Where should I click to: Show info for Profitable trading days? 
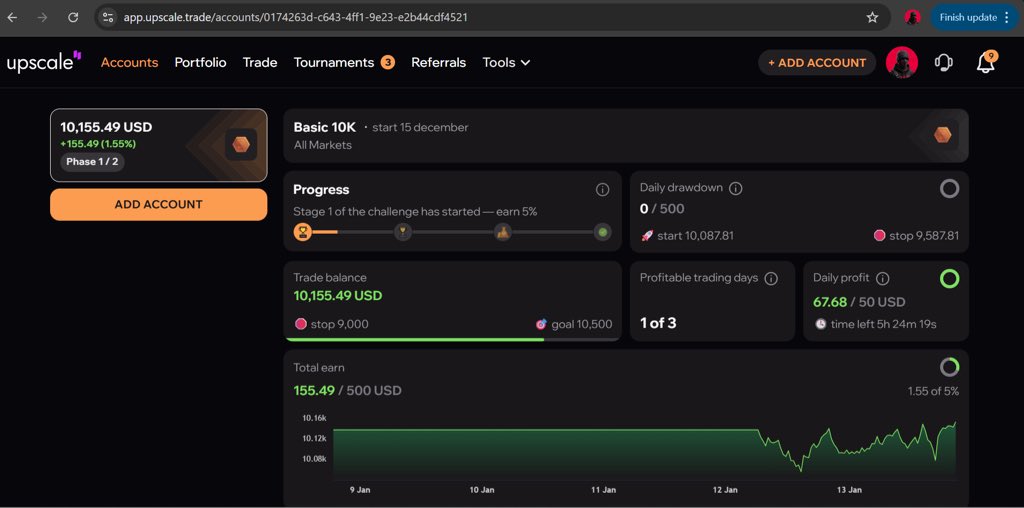pyautogui.click(x=771, y=278)
